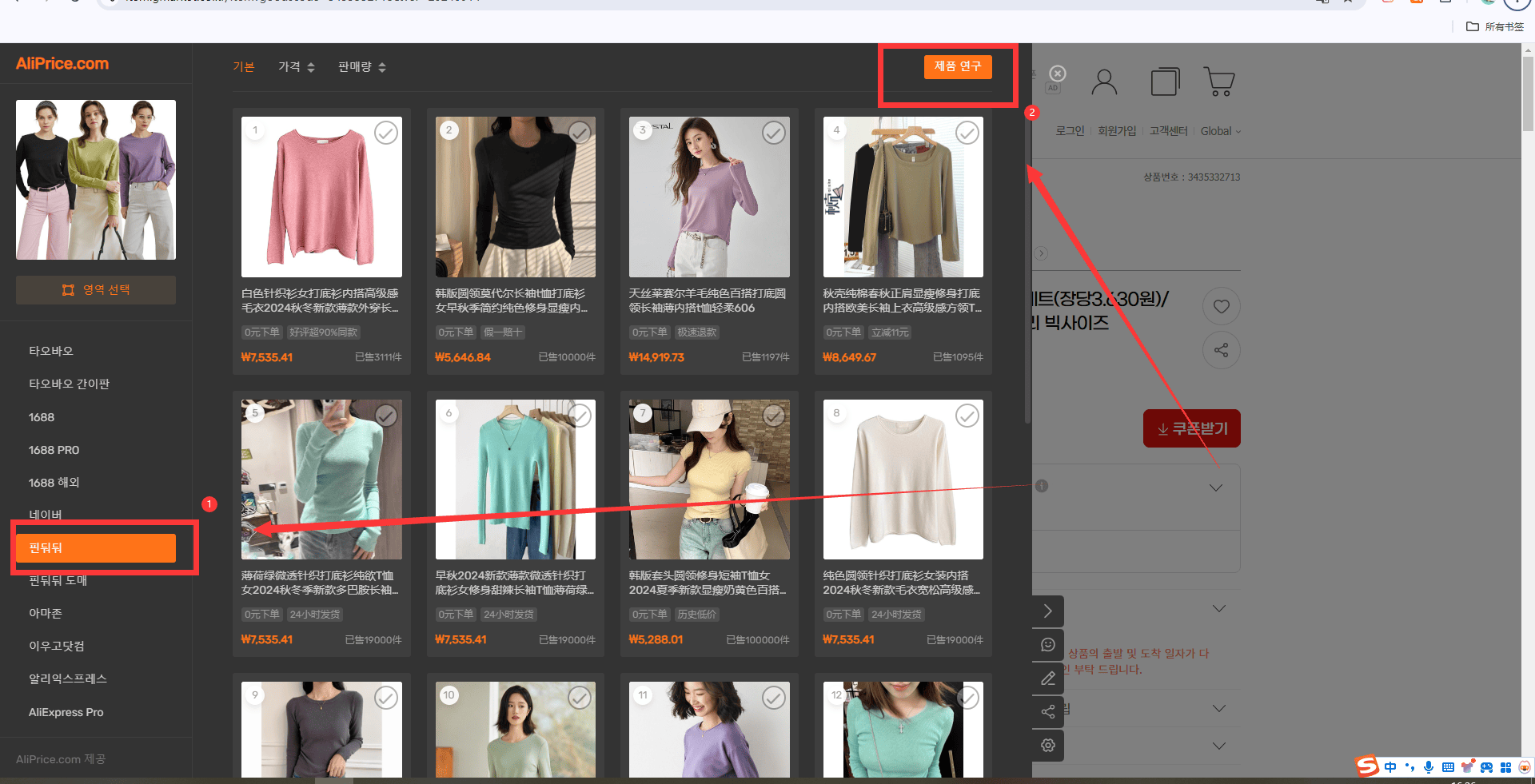Click the results panel vertical scrollbar
The height and width of the screenshot is (784, 1535).
coord(1027,272)
